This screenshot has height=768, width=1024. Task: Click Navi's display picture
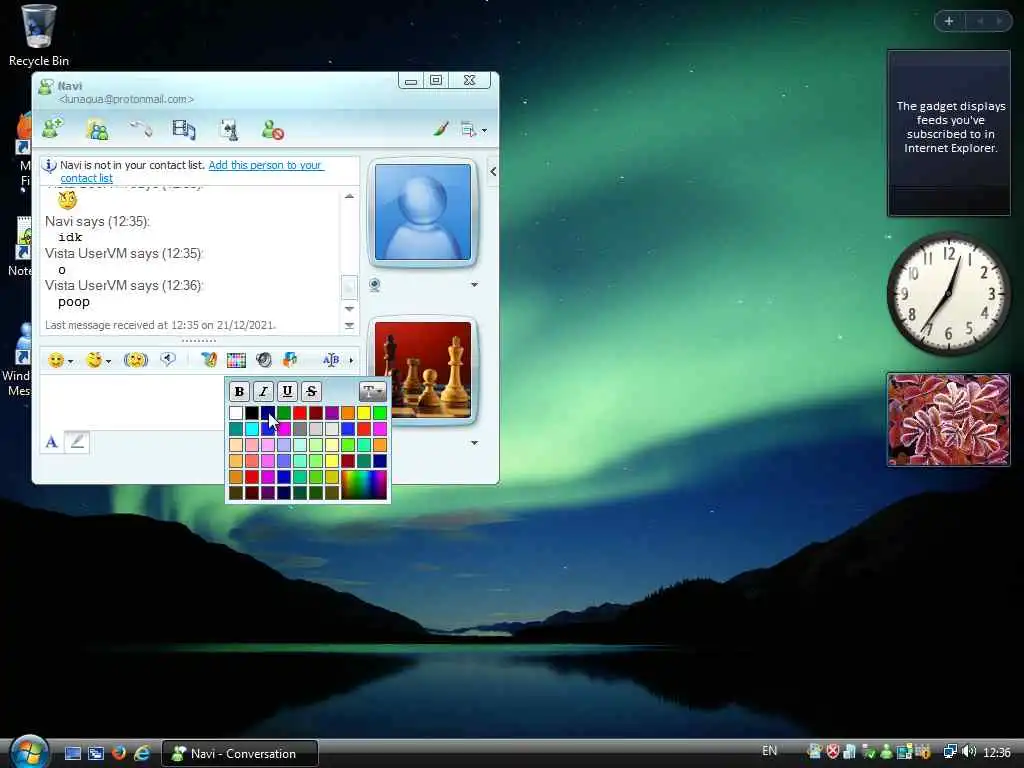423,212
